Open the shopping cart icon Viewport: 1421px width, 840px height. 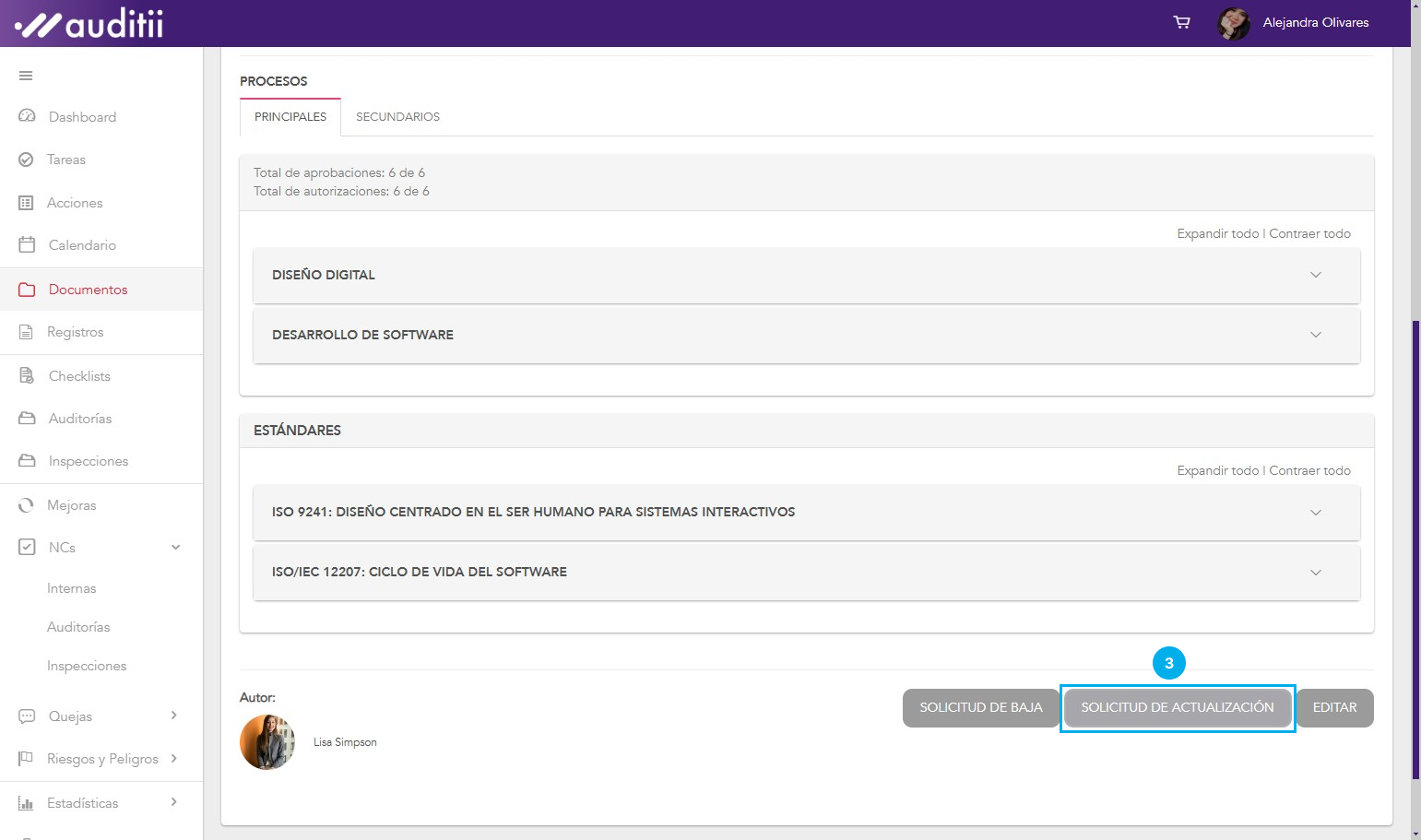click(1181, 22)
